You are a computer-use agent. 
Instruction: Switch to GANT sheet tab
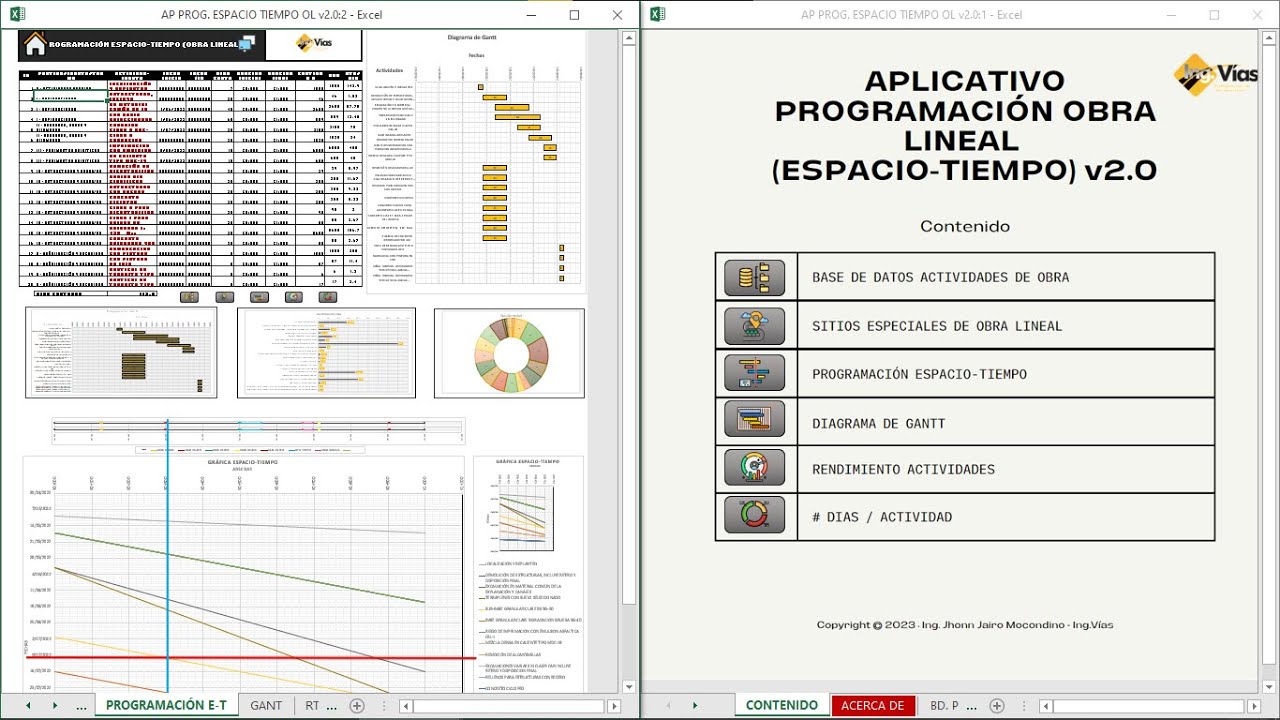point(266,705)
